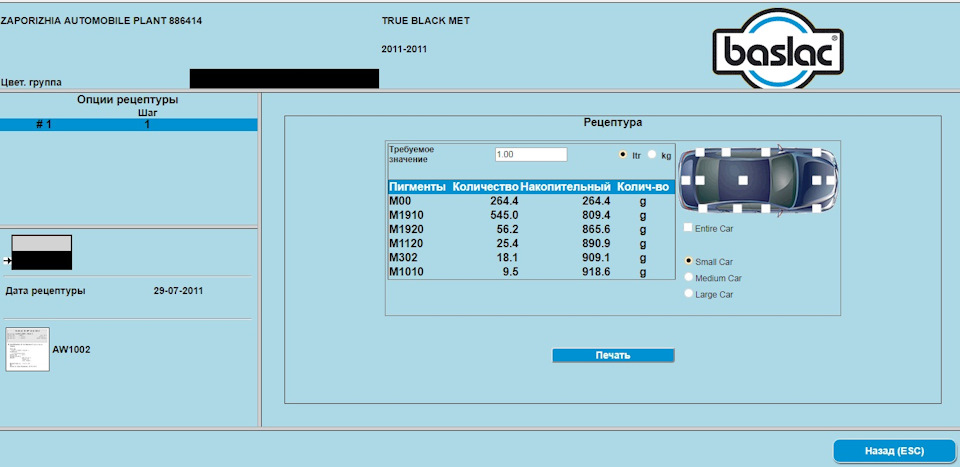Click pigment M1010 in the table

(x=407, y=272)
